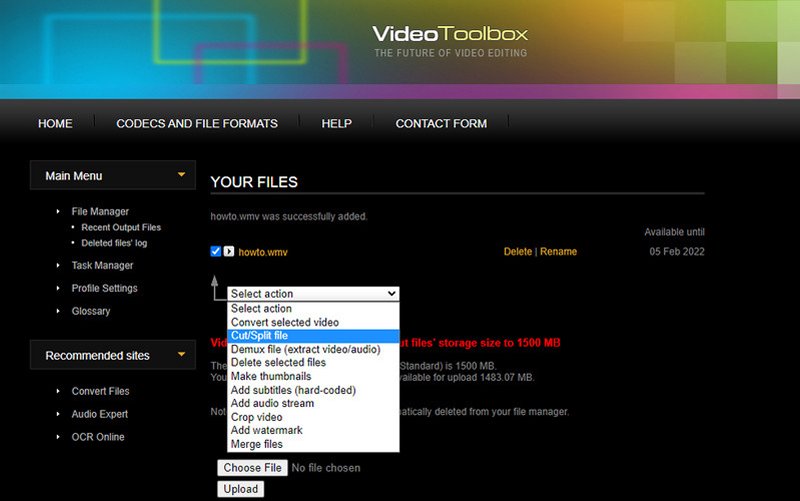Select Merge files option
The height and width of the screenshot is (501, 800).
coord(257,444)
